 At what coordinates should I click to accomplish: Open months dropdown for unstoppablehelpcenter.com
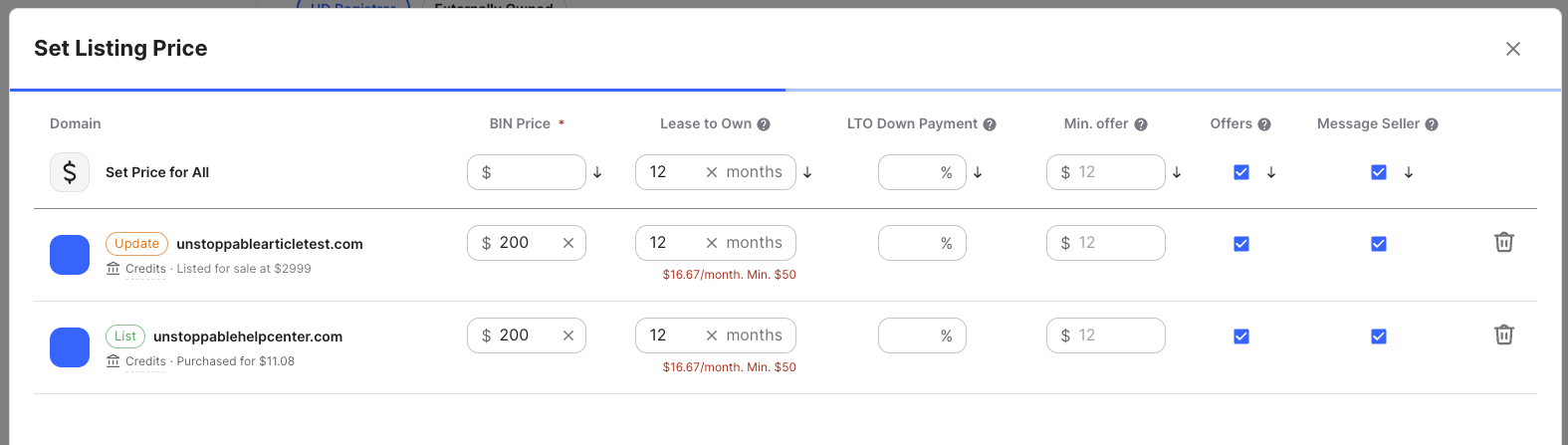point(754,335)
